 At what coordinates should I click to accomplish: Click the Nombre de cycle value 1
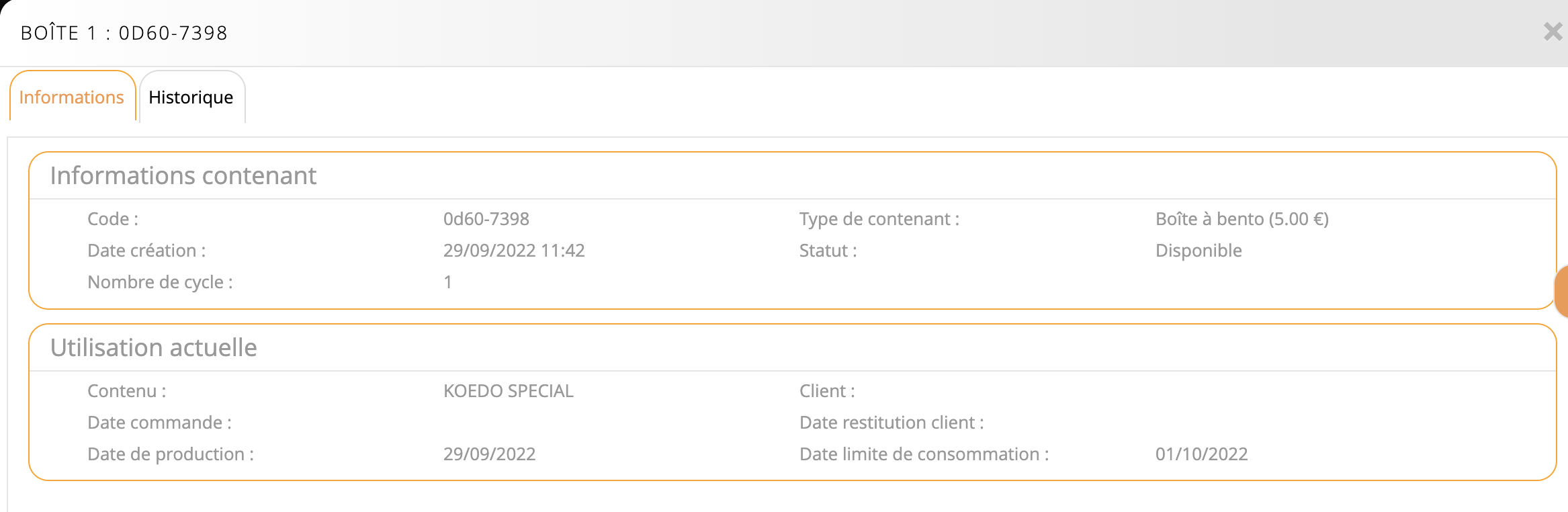point(448,282)
